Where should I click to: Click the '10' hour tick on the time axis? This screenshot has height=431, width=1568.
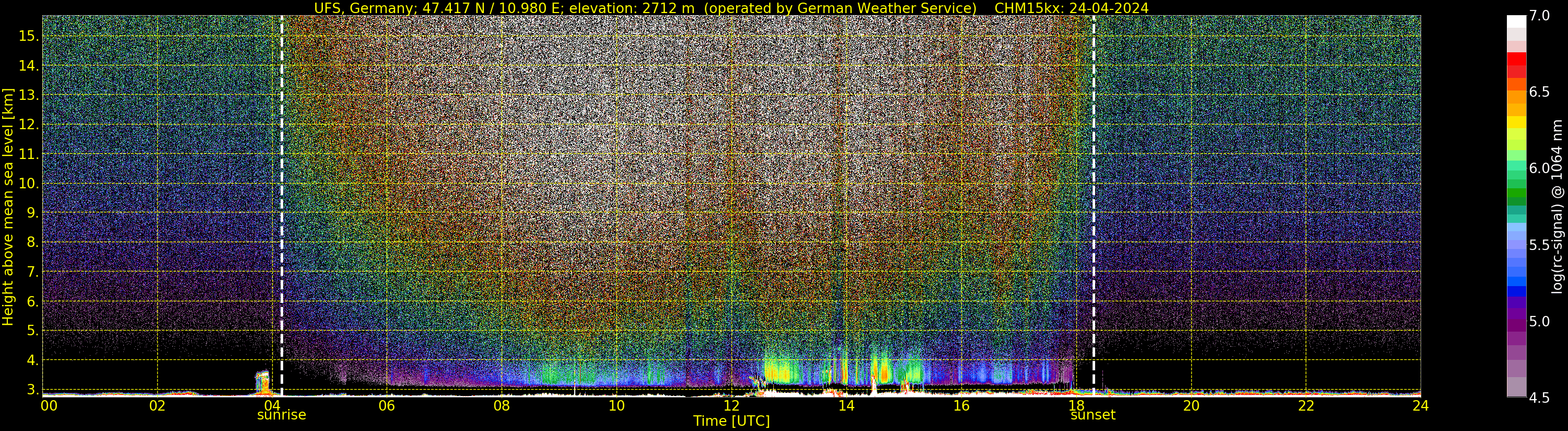[616, 405]
